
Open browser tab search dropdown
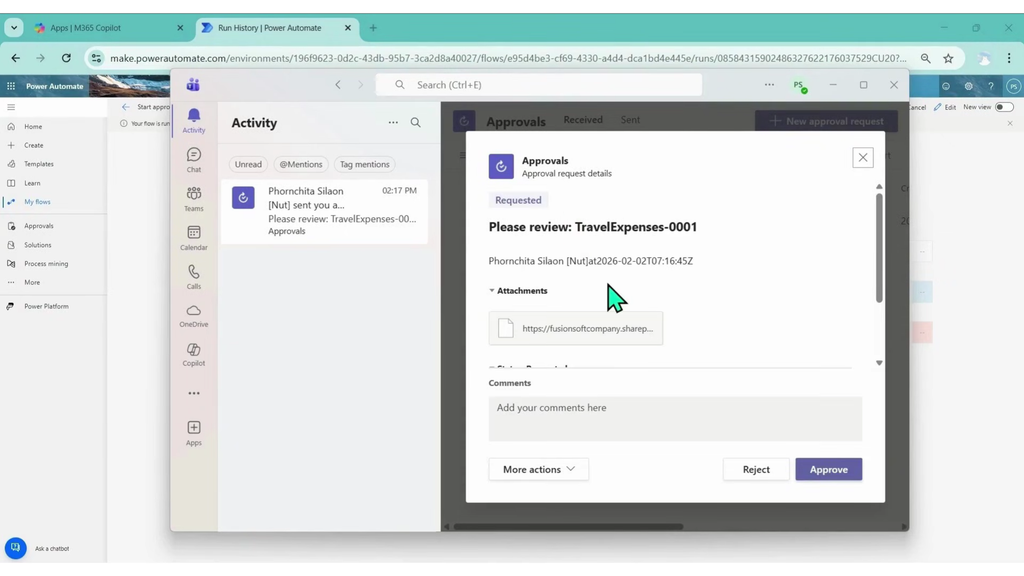click(x=14, y=28)
